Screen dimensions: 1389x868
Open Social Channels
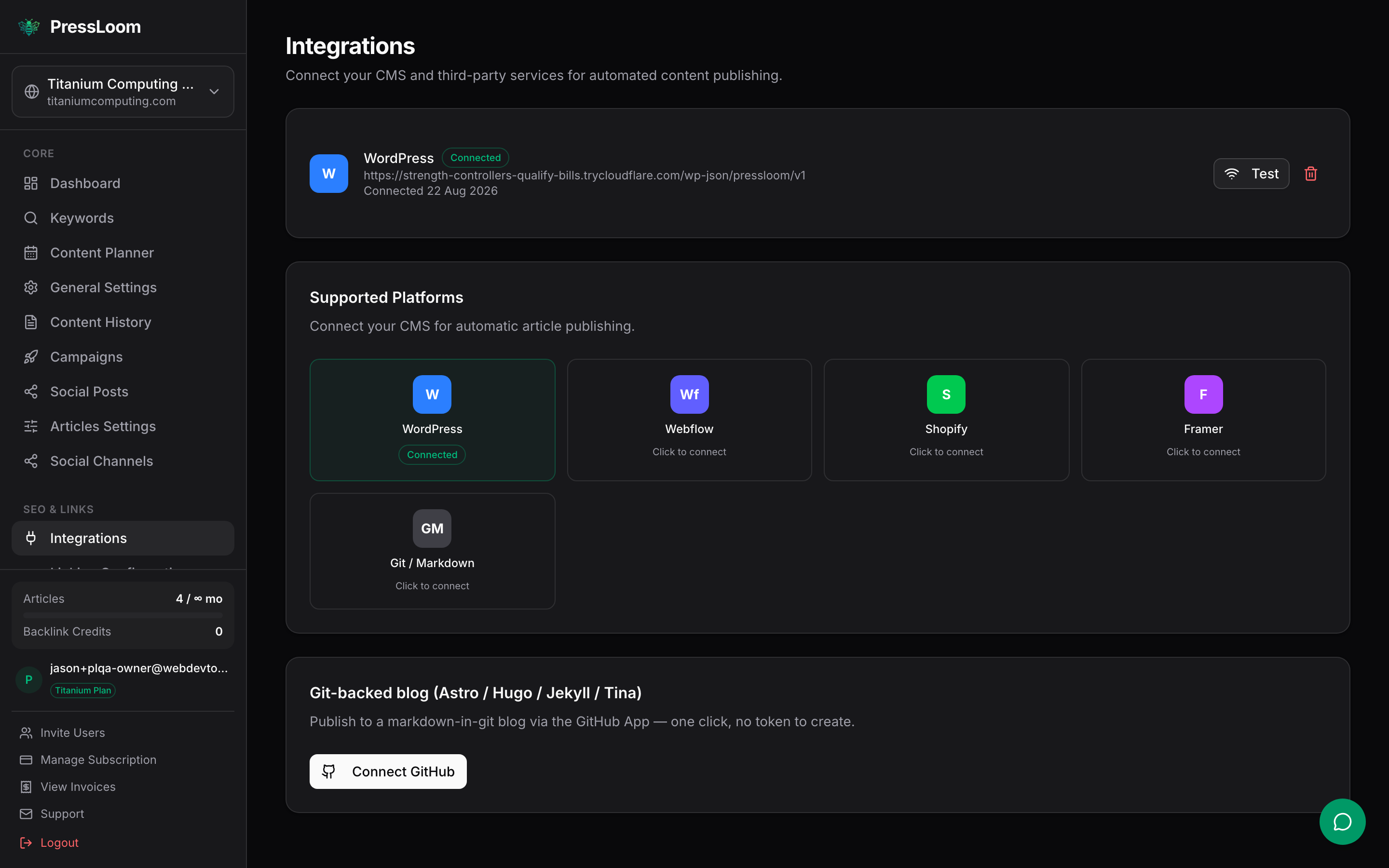click(123, 461)
